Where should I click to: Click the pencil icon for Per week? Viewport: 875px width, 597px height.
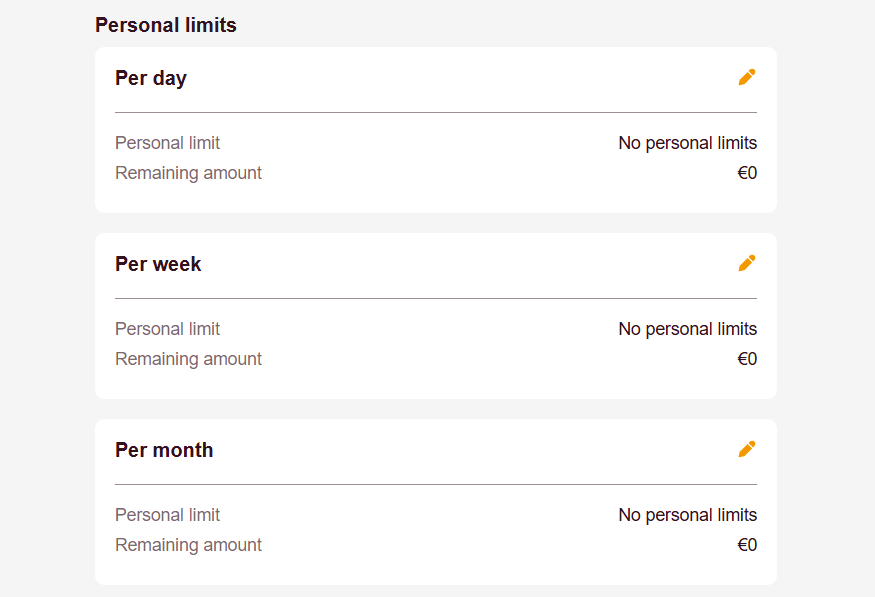tap(747, 263)
